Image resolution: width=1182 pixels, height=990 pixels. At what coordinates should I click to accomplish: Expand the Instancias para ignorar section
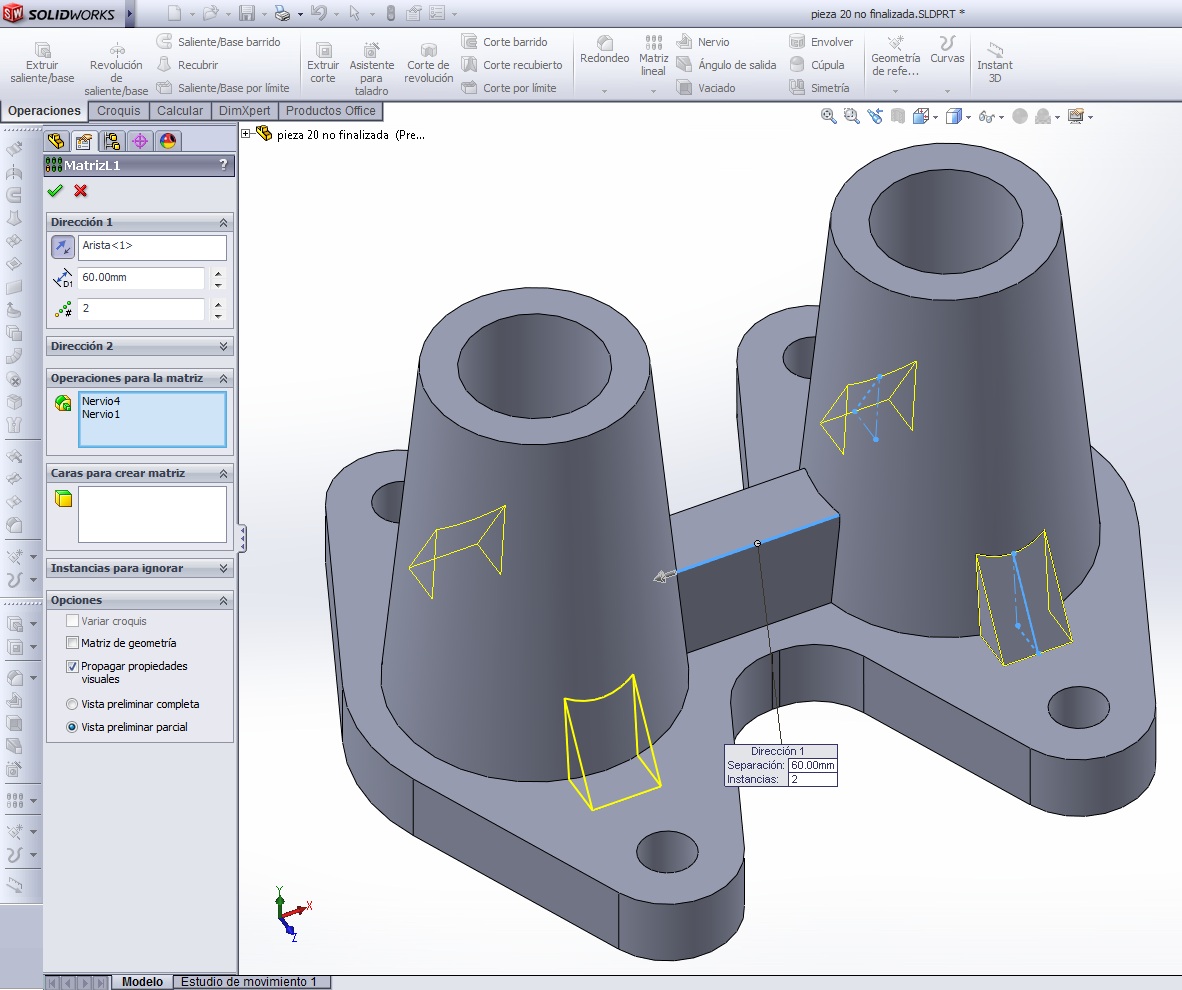point(223,568)
